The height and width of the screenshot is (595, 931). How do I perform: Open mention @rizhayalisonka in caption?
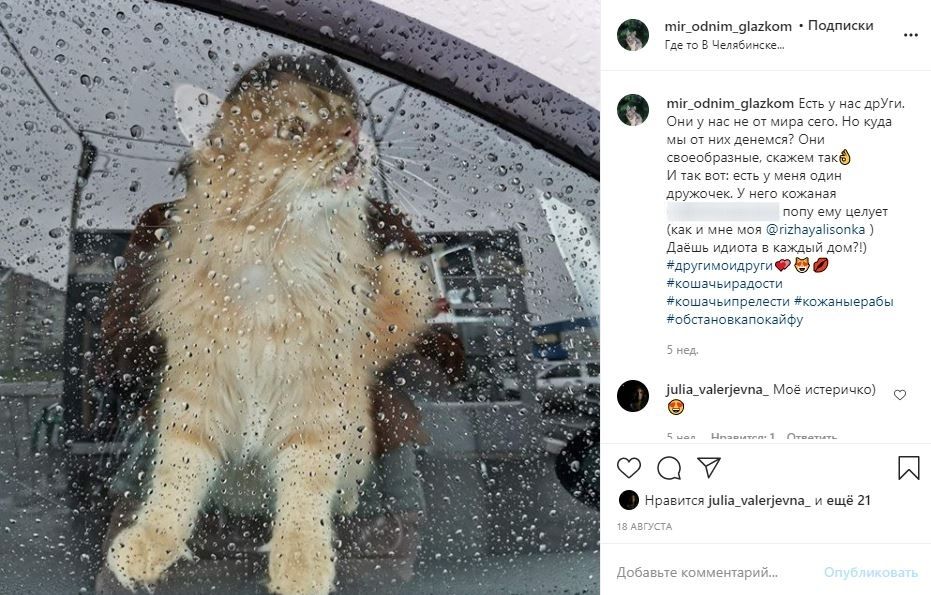coord(815,229)
